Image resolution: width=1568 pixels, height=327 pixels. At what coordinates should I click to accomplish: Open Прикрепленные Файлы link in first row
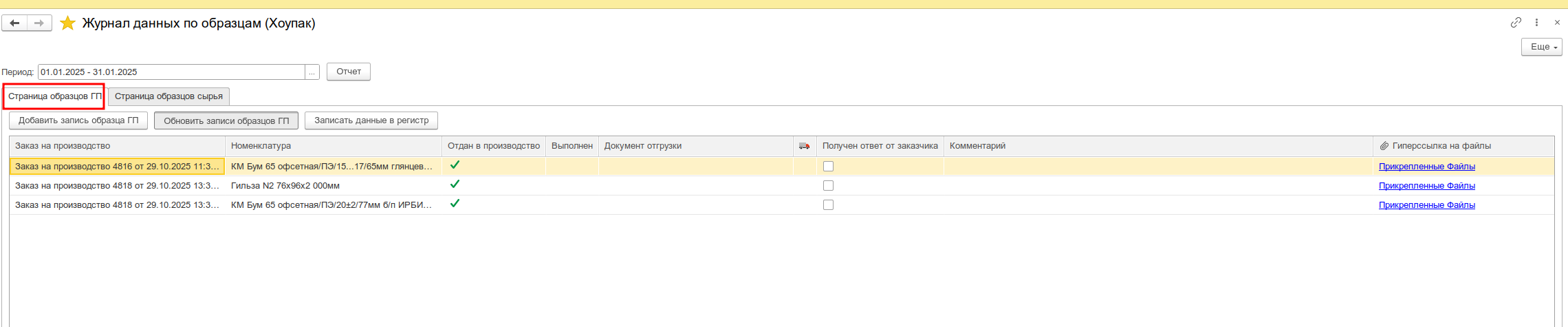[x=1426, y=167]
